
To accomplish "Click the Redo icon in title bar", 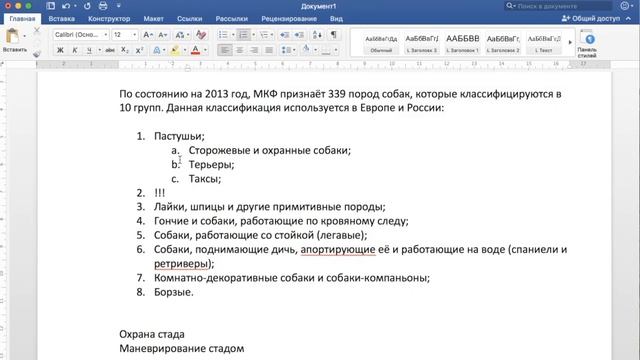I will (x=87, y=6).
